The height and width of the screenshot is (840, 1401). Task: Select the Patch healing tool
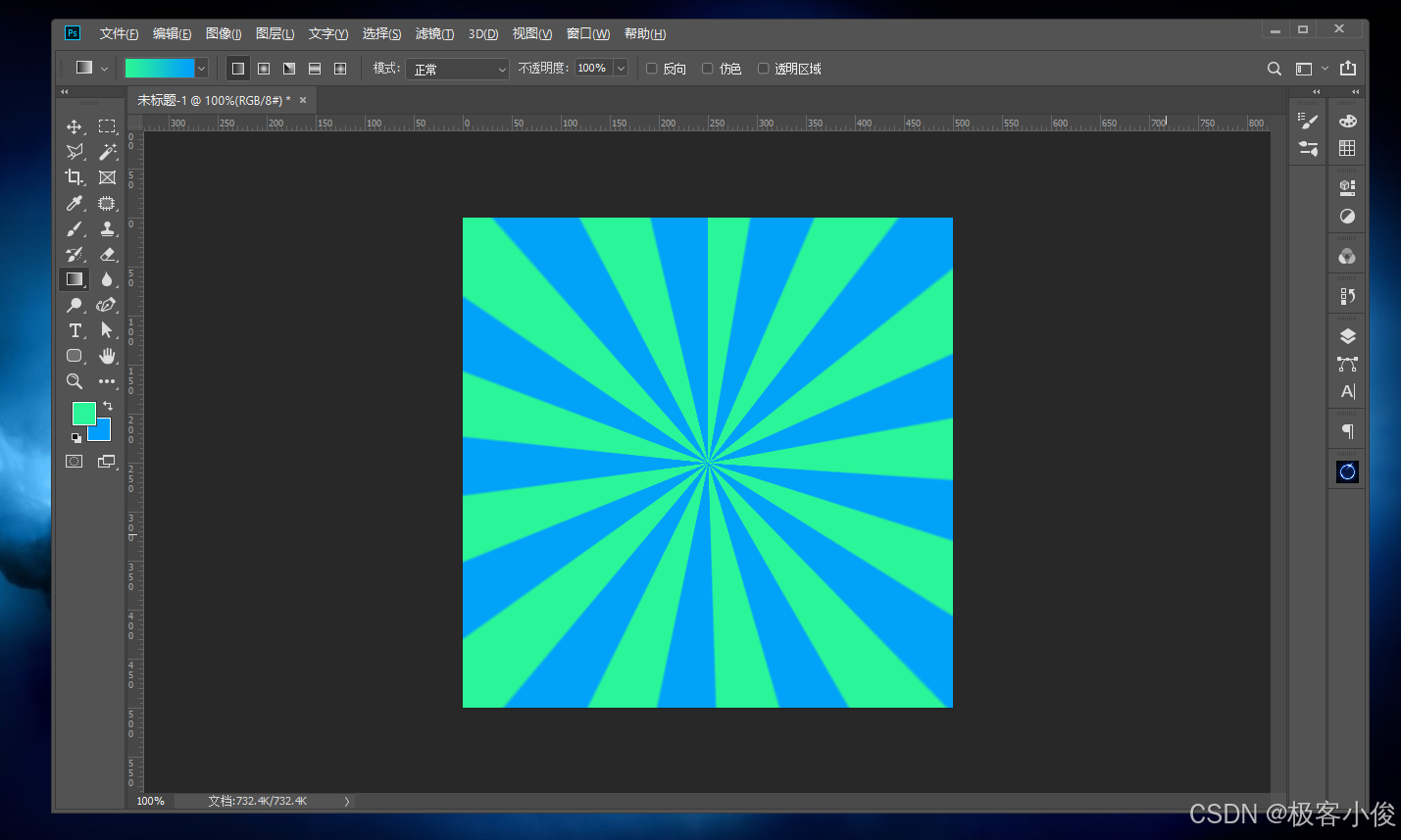(x=107, y=203)
